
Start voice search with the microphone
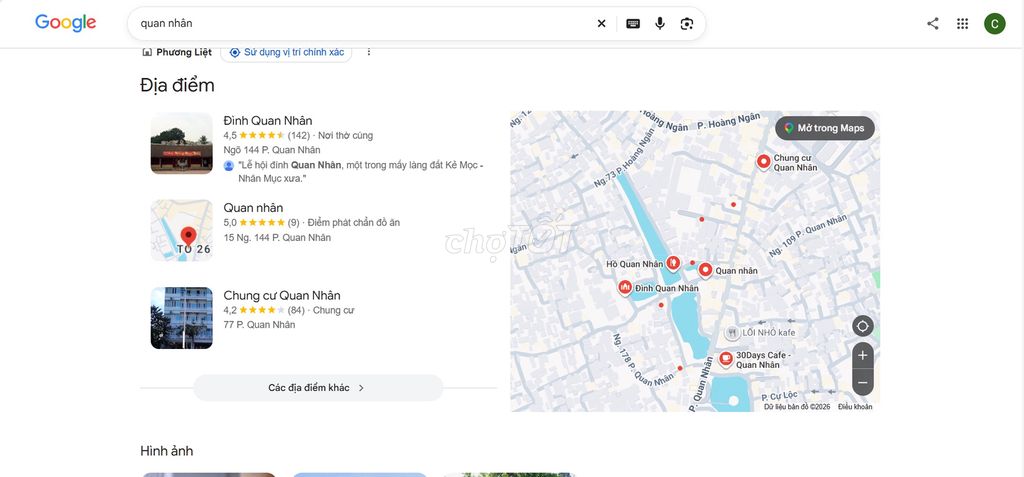(x=660, y=24)
